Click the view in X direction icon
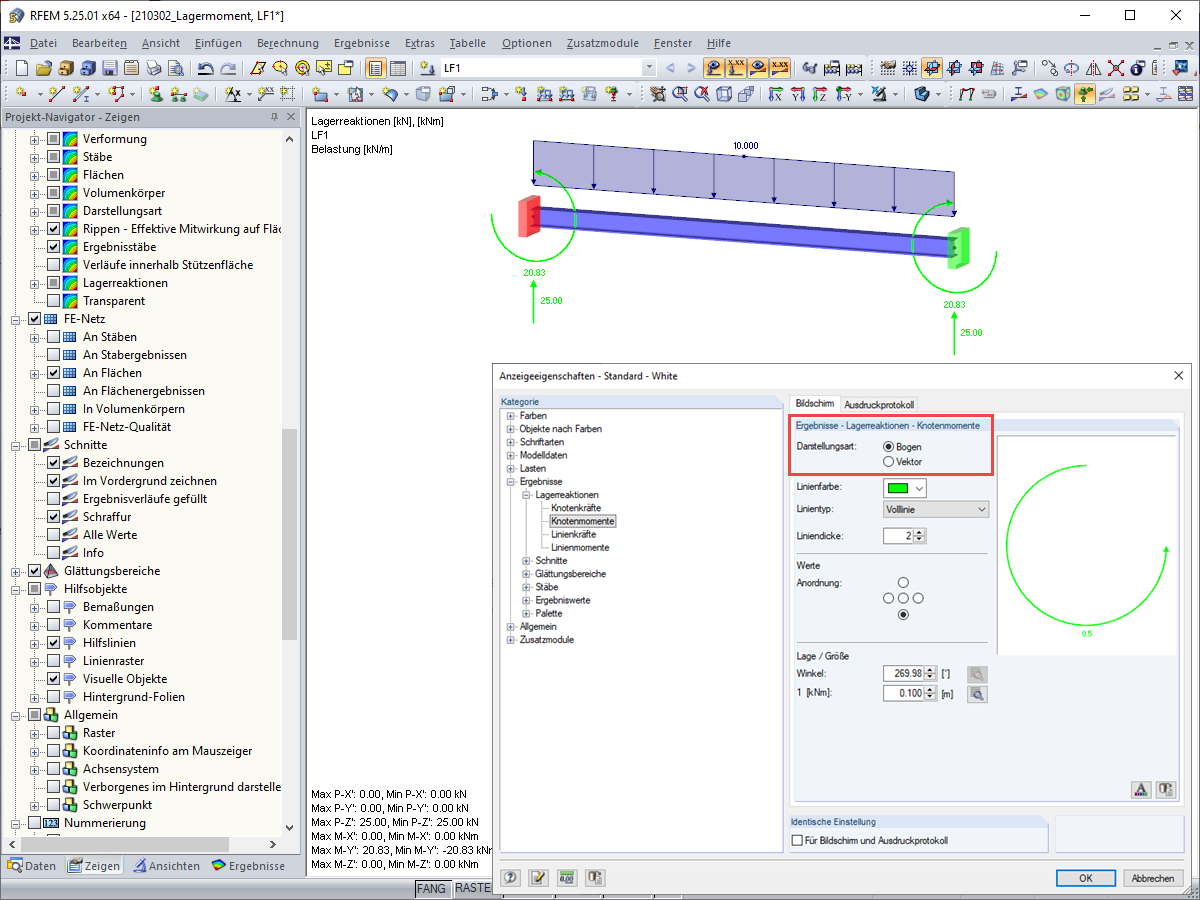 775,93
